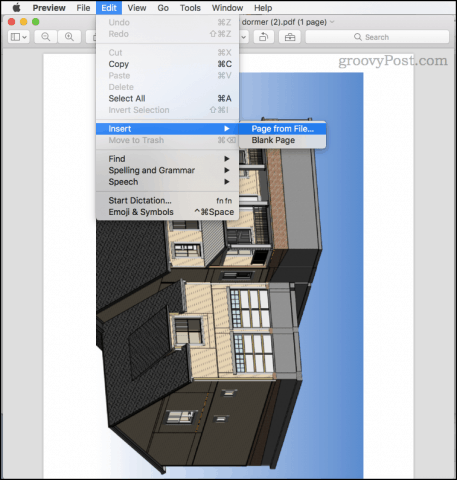Click inside the Search field
The image size is (457, 480).
click(x=377, y=37)
